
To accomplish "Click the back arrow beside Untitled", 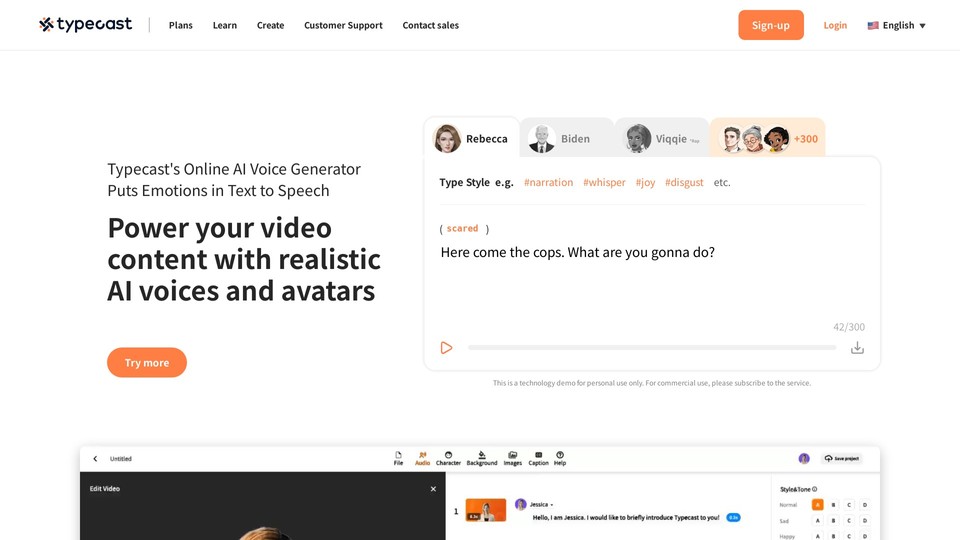I will pyautogui.click(x=95, y=459).
